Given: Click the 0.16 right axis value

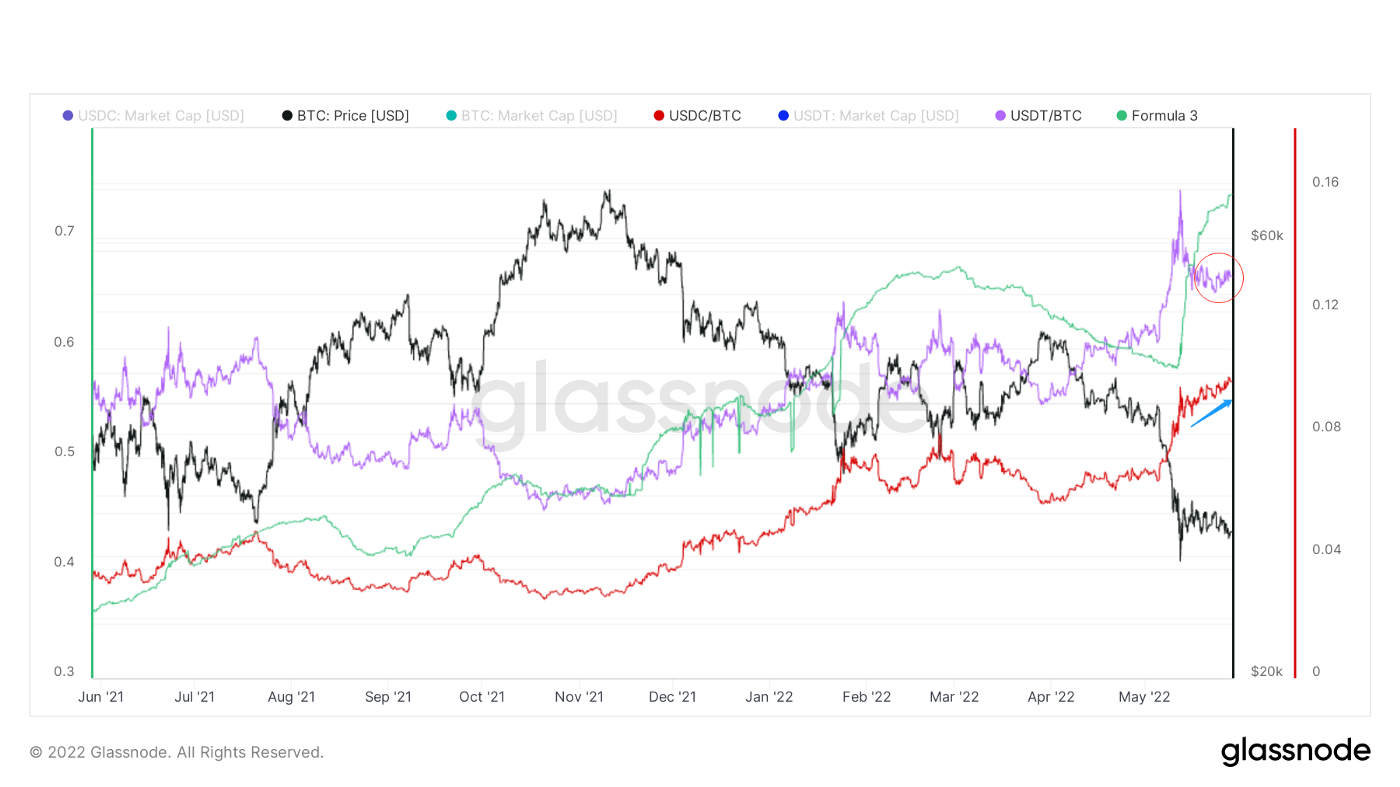Looking at the screenshot, I should point(1325,182).
